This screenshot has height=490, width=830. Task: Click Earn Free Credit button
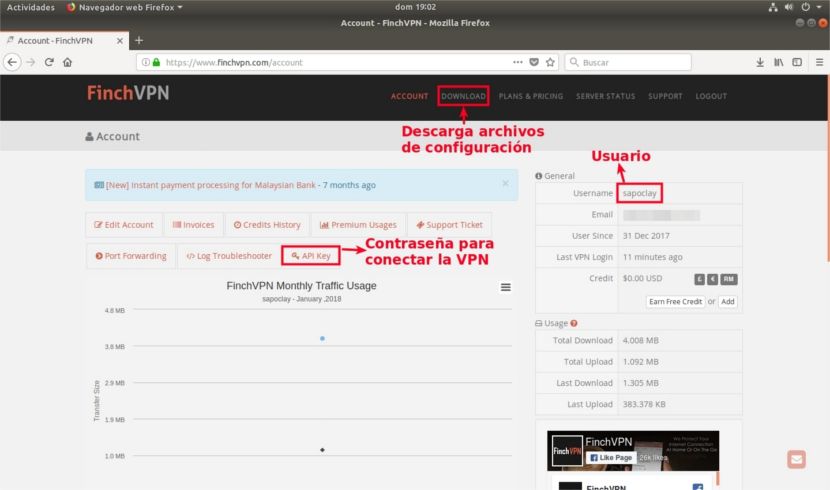pyautogui.click(x=675, y=302)
